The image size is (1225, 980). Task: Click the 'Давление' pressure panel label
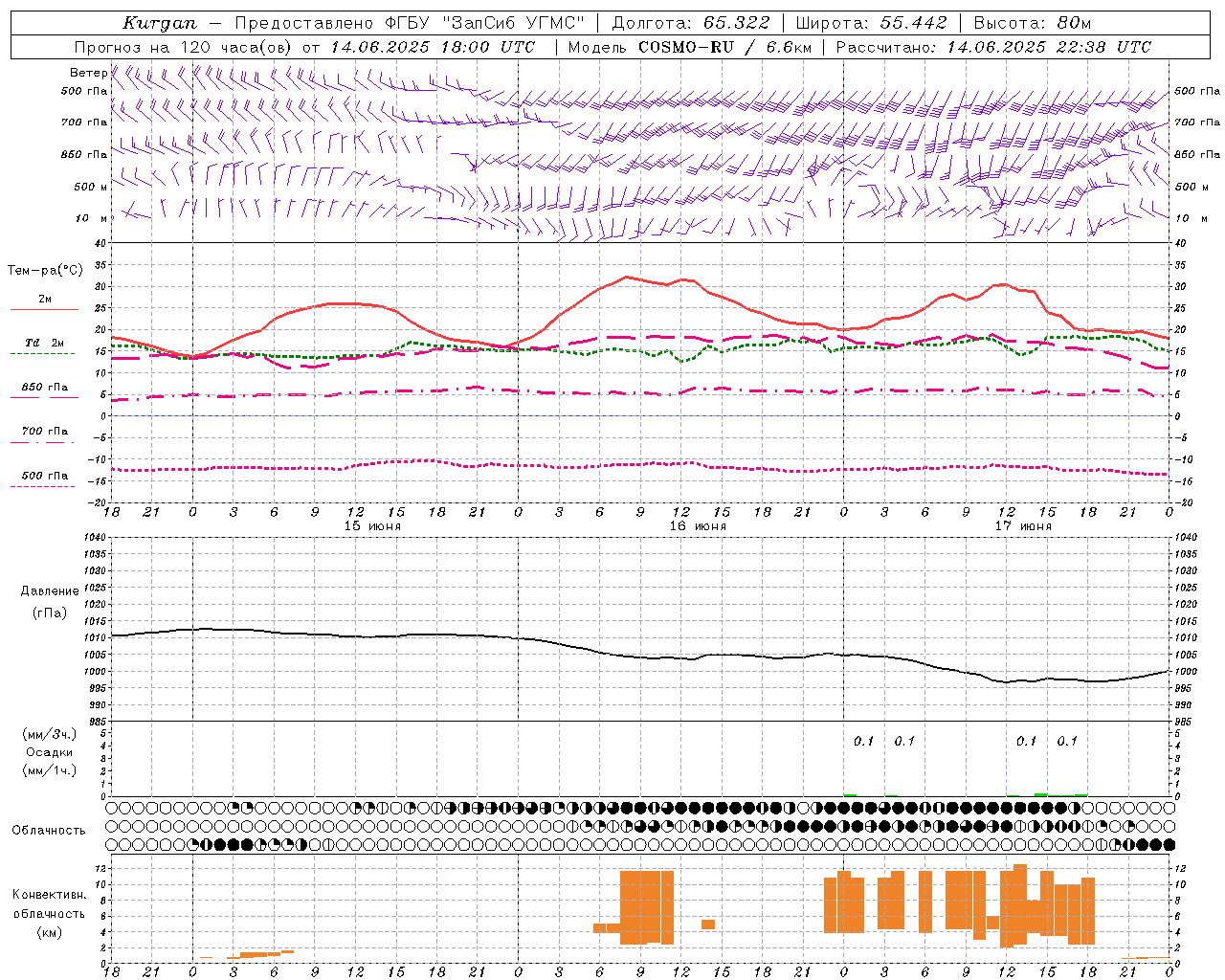click(50, 591)
